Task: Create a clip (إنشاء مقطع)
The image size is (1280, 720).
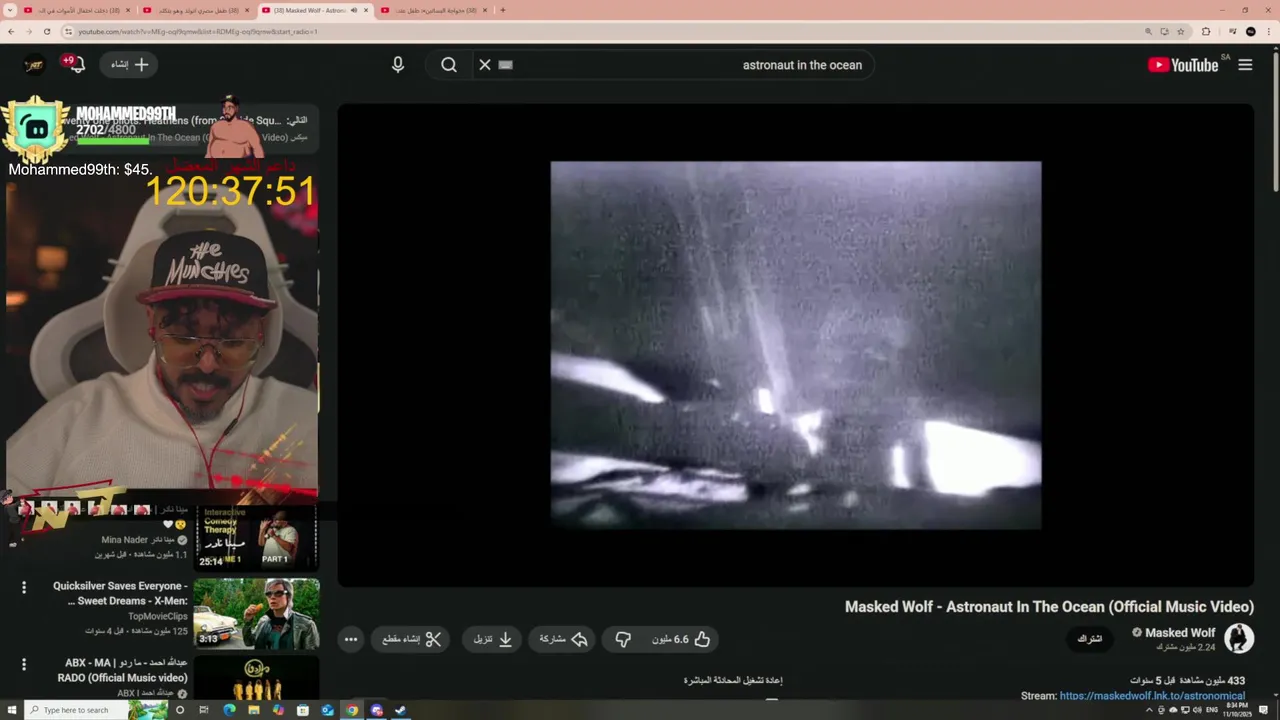Action: [411, 639]
